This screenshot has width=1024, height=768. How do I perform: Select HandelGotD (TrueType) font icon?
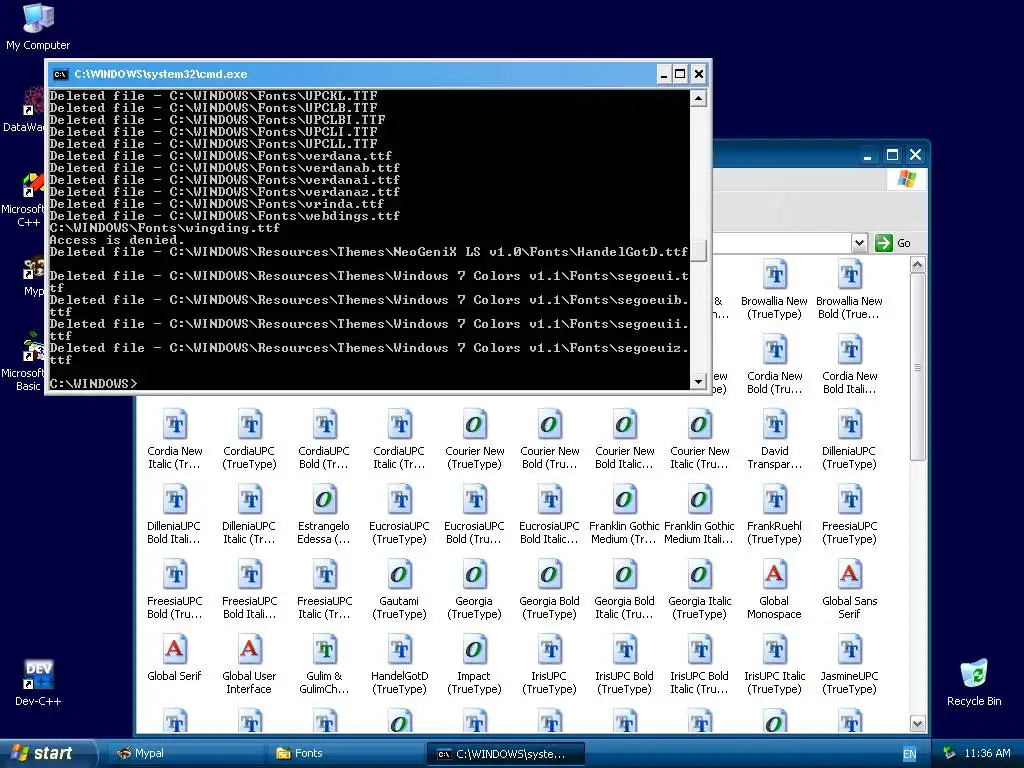(399, 664)
